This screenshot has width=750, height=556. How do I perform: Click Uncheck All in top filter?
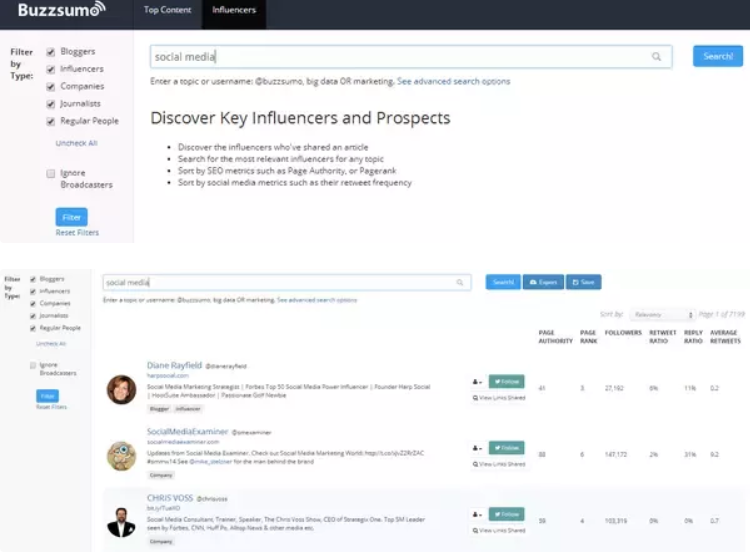point(77,143)
